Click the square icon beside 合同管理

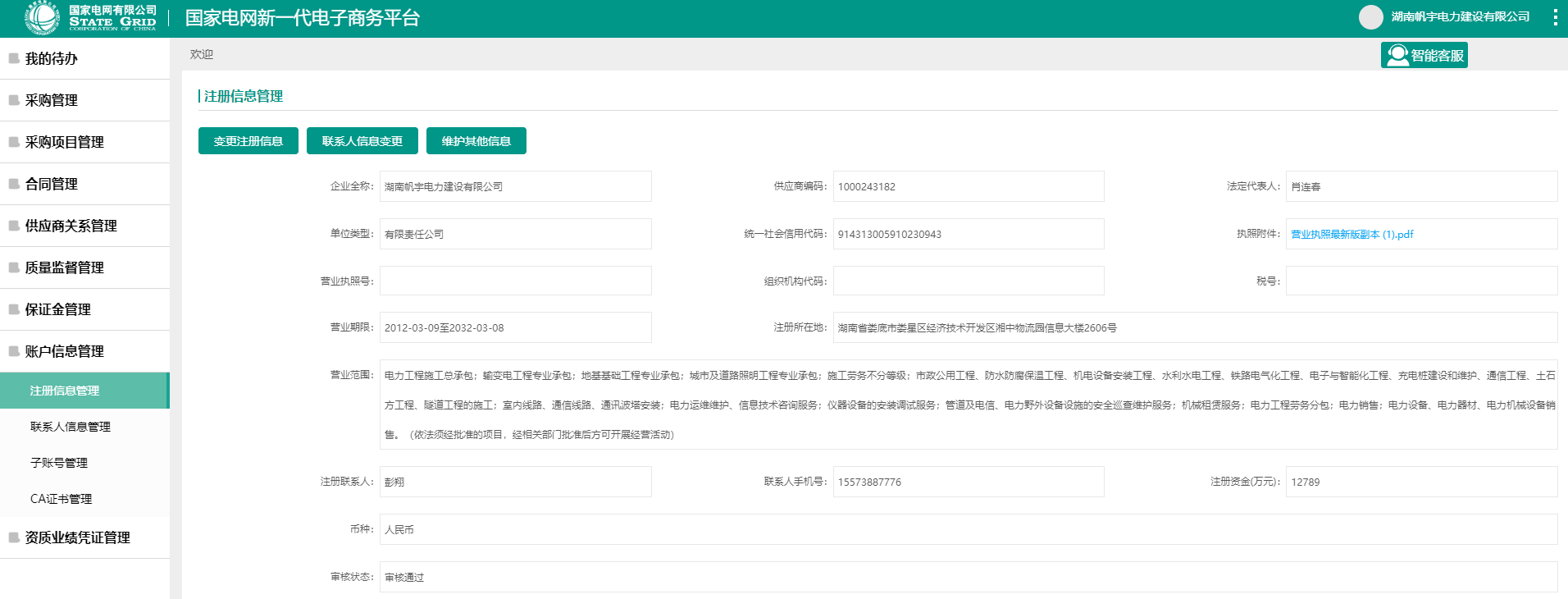click(x=14, y=184)
